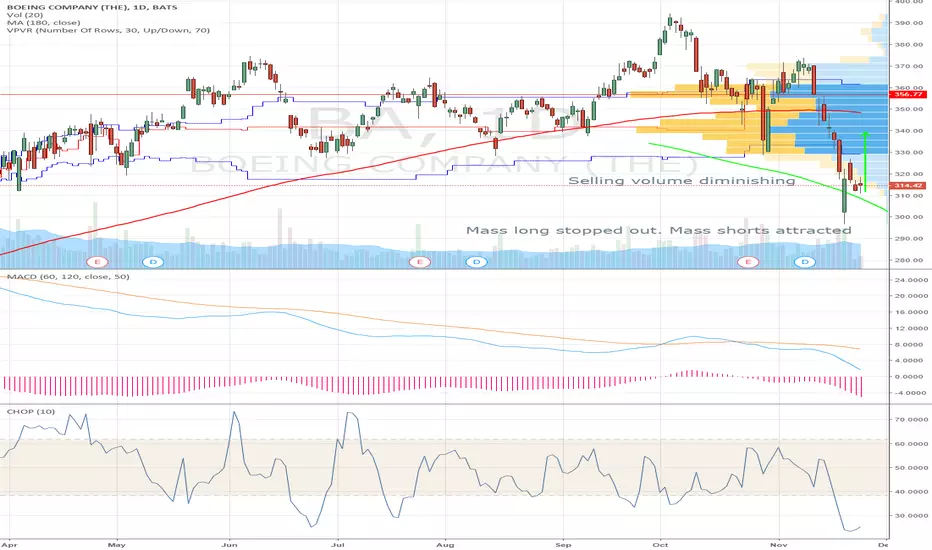Click the 380.00 price axis value
The image size is (932, 550).
pyautogui.click(x=909, y=45)
